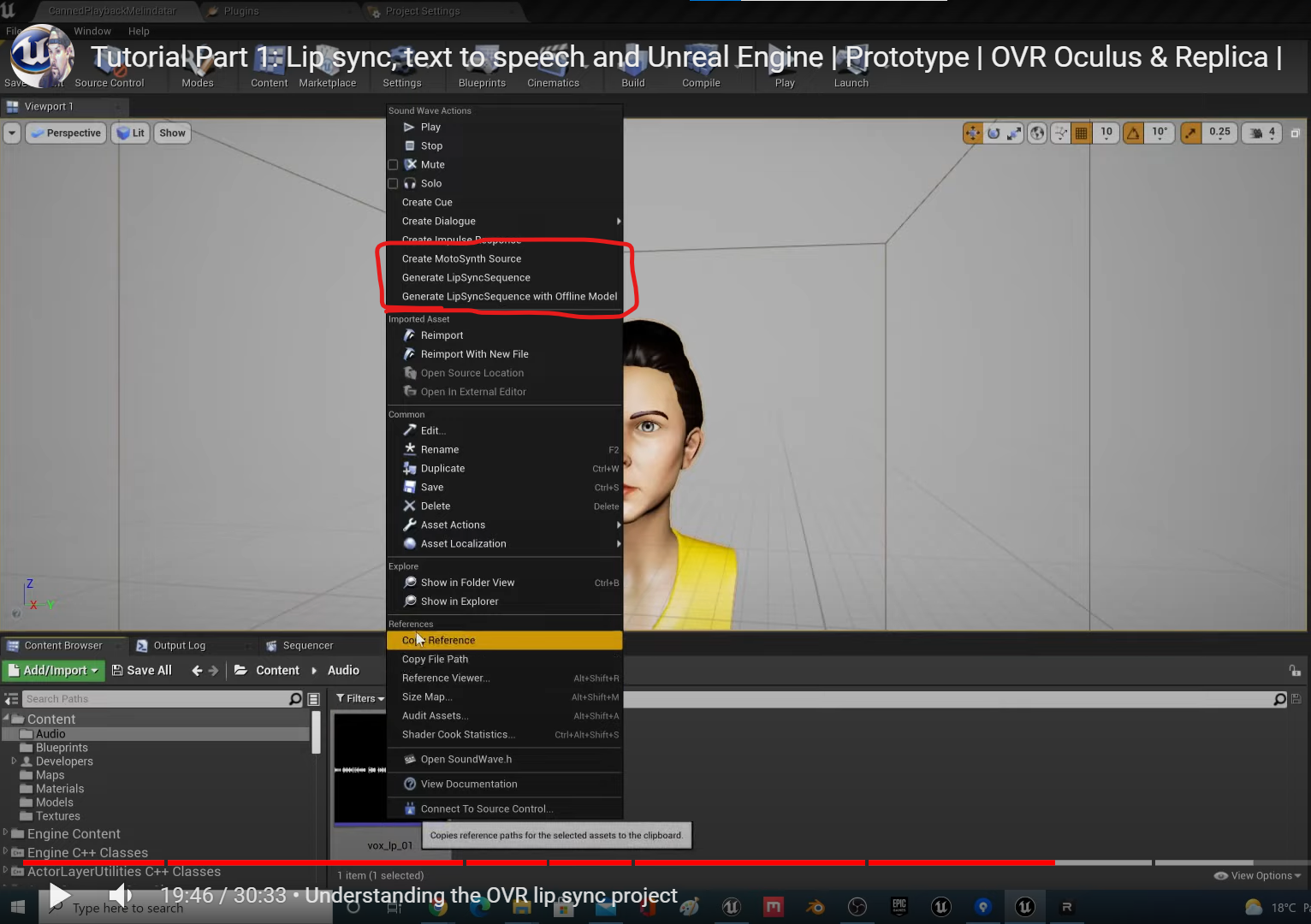Open the Filters dropdown
This screenshot has width=1311, height=924.
point(359,699)
